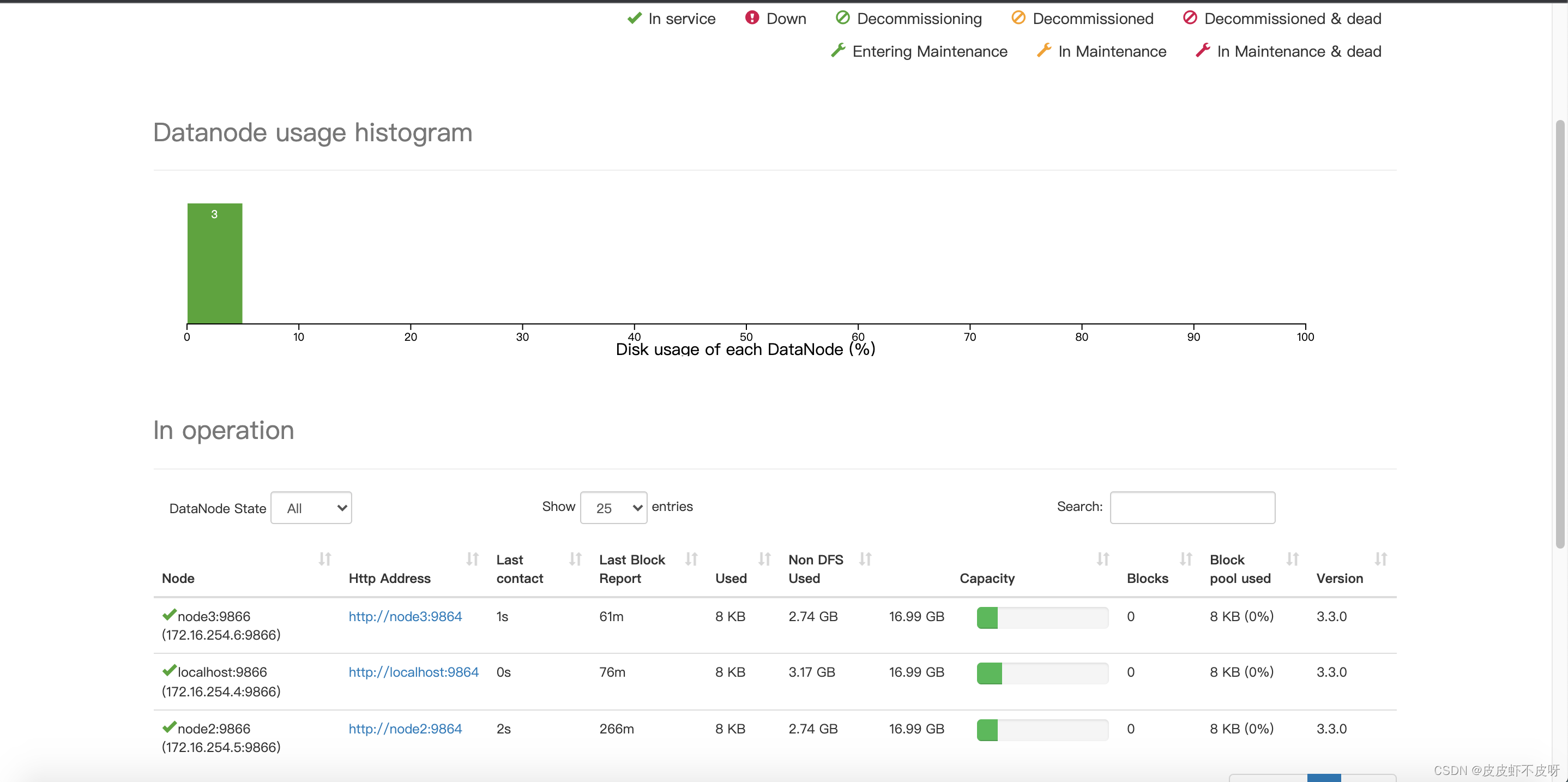Sort by Blocks column arrows
Image resolution: width=1568 pixels, height=782 pixels.
pyautogui.click(x=1186, y=559)
